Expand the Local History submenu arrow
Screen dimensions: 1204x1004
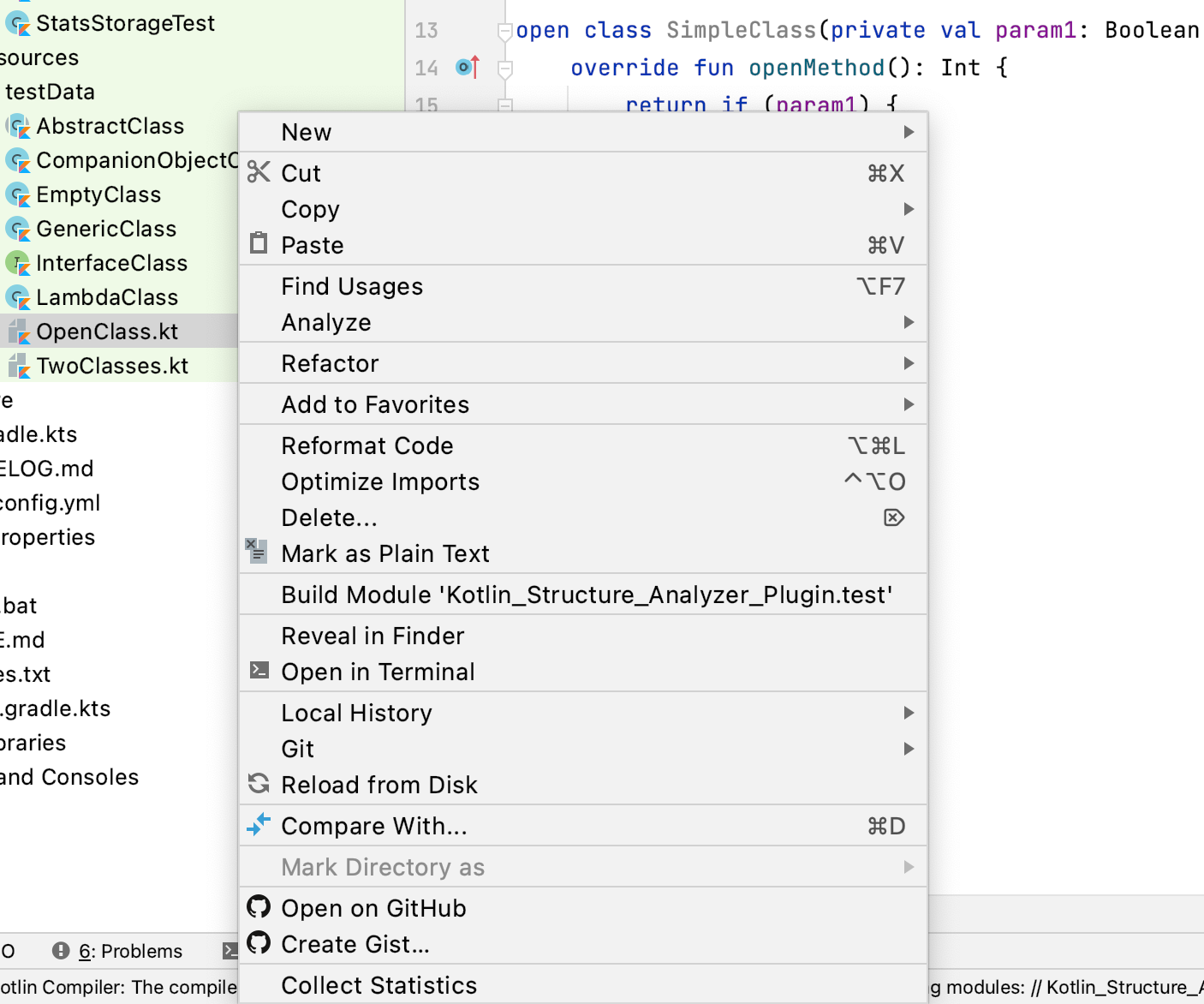tap(909, 713)
